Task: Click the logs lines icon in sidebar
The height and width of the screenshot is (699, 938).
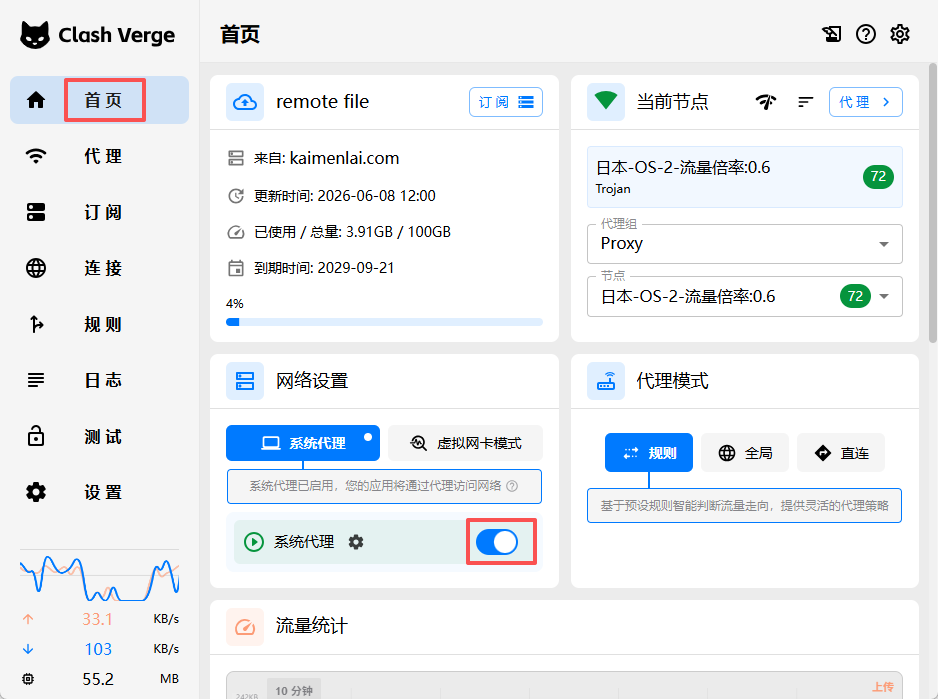Action: pos(36,380)
